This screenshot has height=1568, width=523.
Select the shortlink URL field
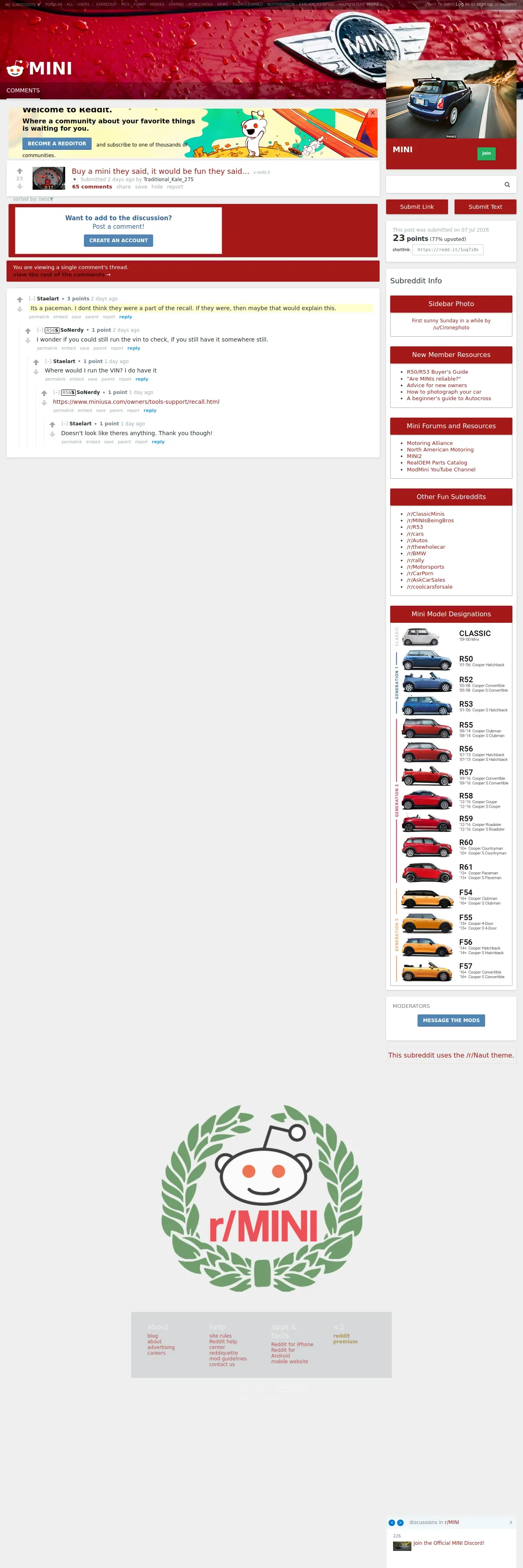(448, 250)
